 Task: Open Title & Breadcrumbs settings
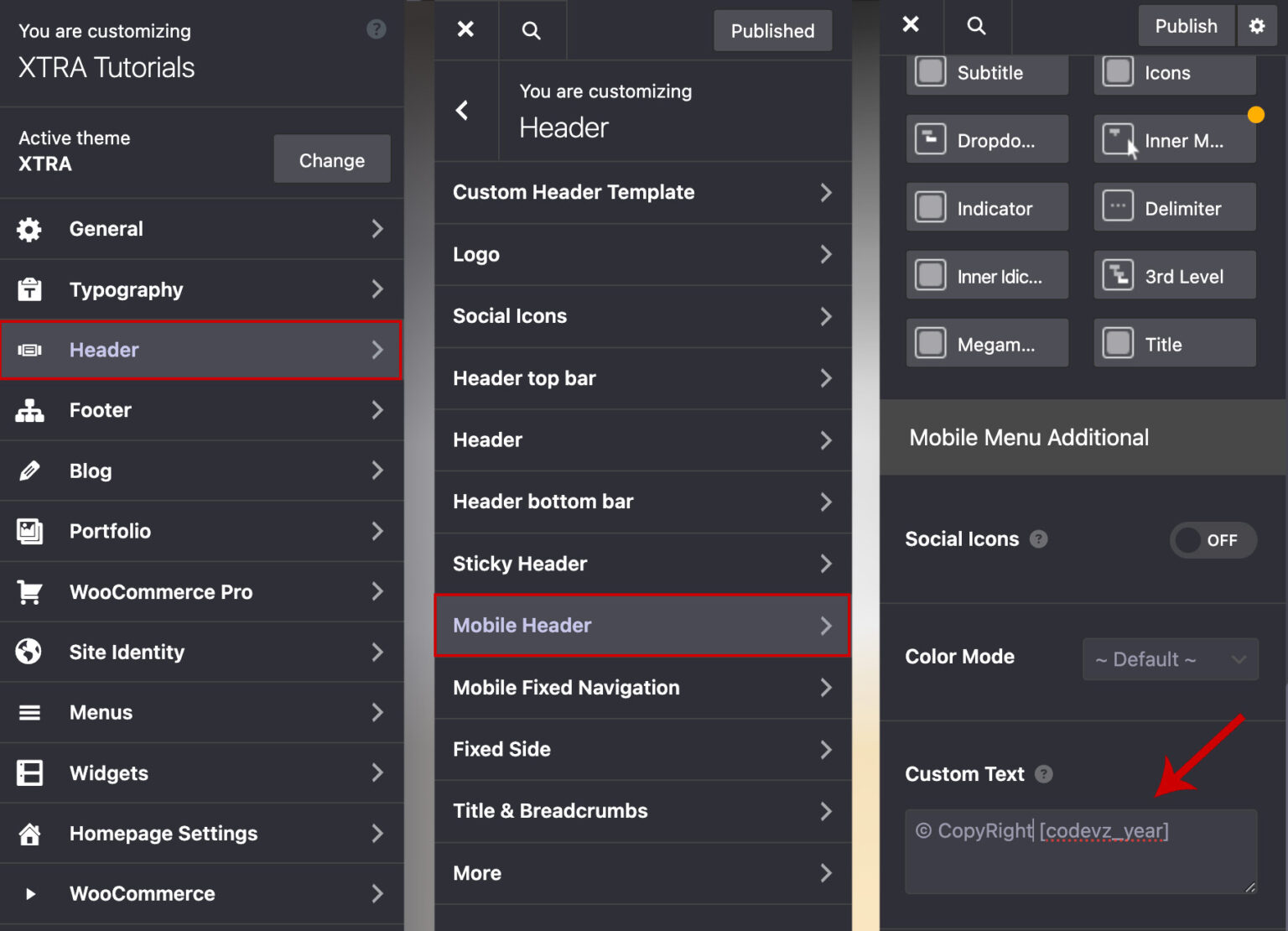642,810
